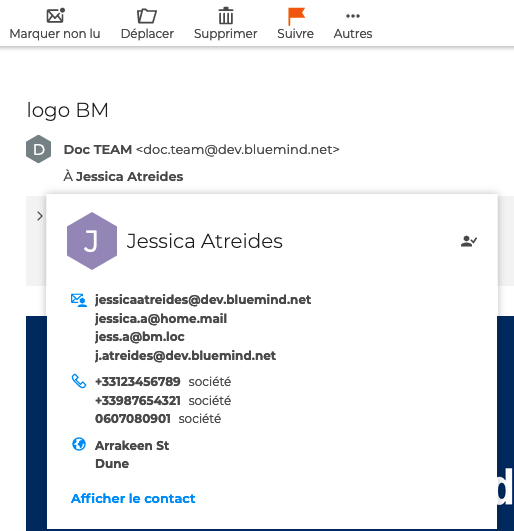Select the jessica.a@home.mail address
Screen dimensions: 514x531
pyautogui.click(x=161, y=319)
